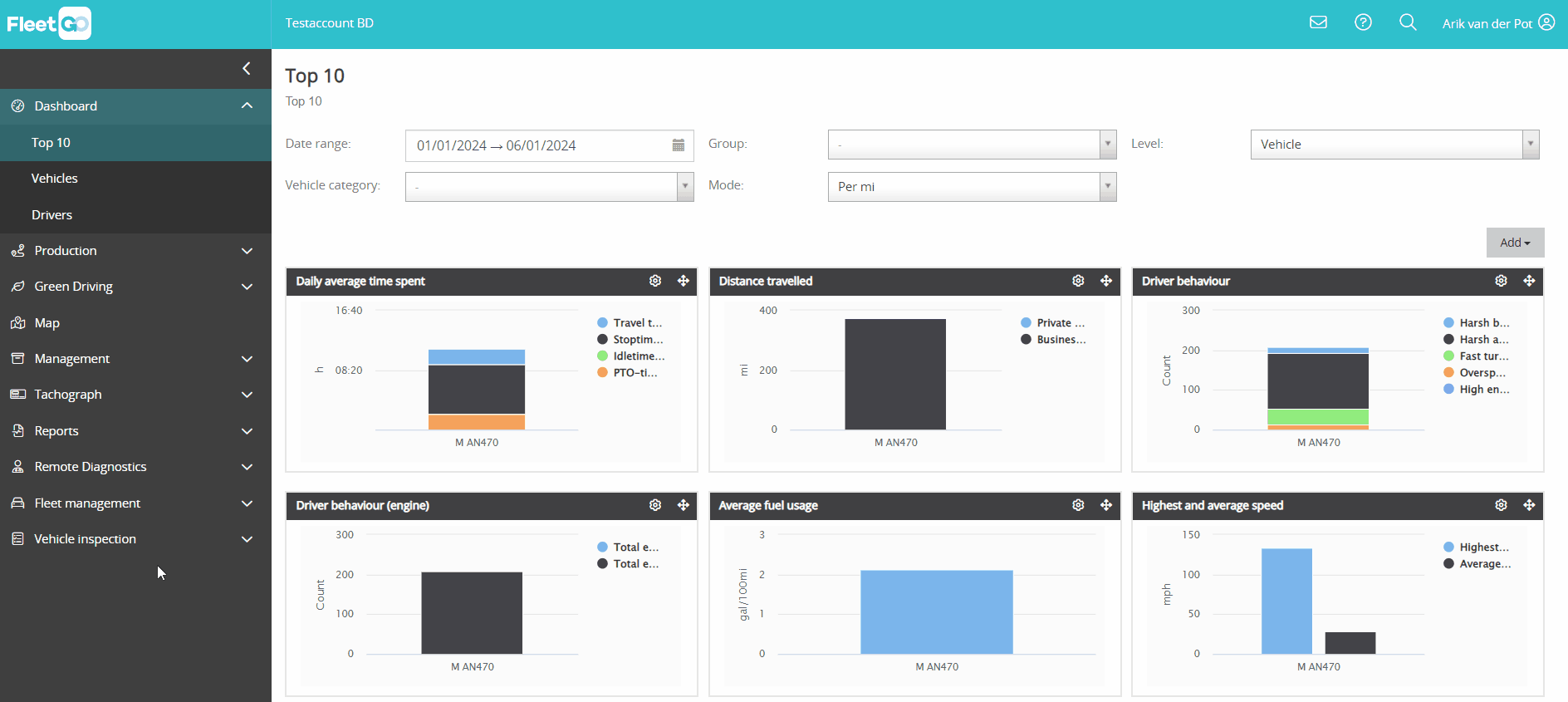Toggle the Travel time legend series
1568x702 pixels.
(x=630, y=322)
